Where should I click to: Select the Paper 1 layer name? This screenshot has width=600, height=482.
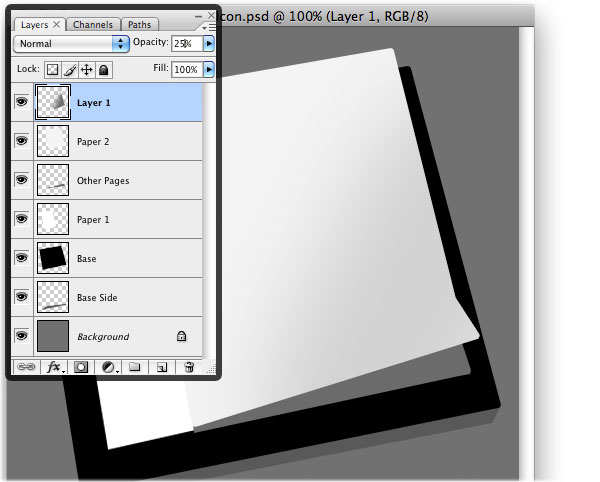click(93, 220)
